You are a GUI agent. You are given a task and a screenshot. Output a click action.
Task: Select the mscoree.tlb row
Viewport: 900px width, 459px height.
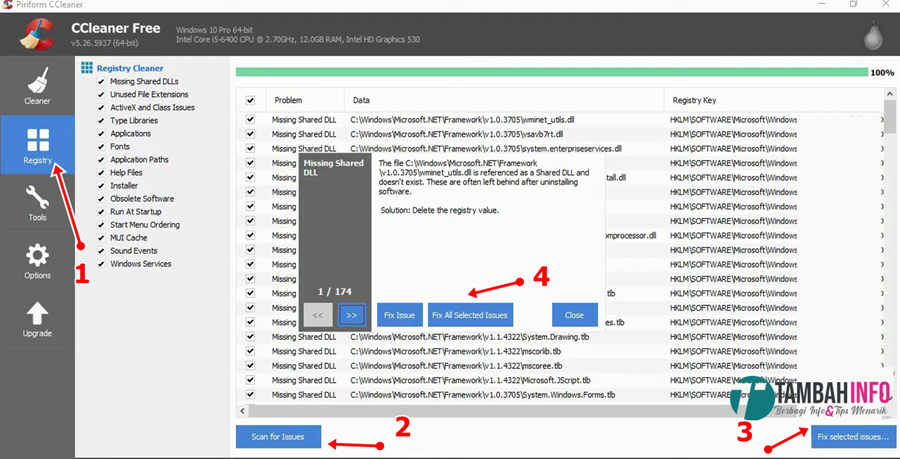tap(561, 365)
